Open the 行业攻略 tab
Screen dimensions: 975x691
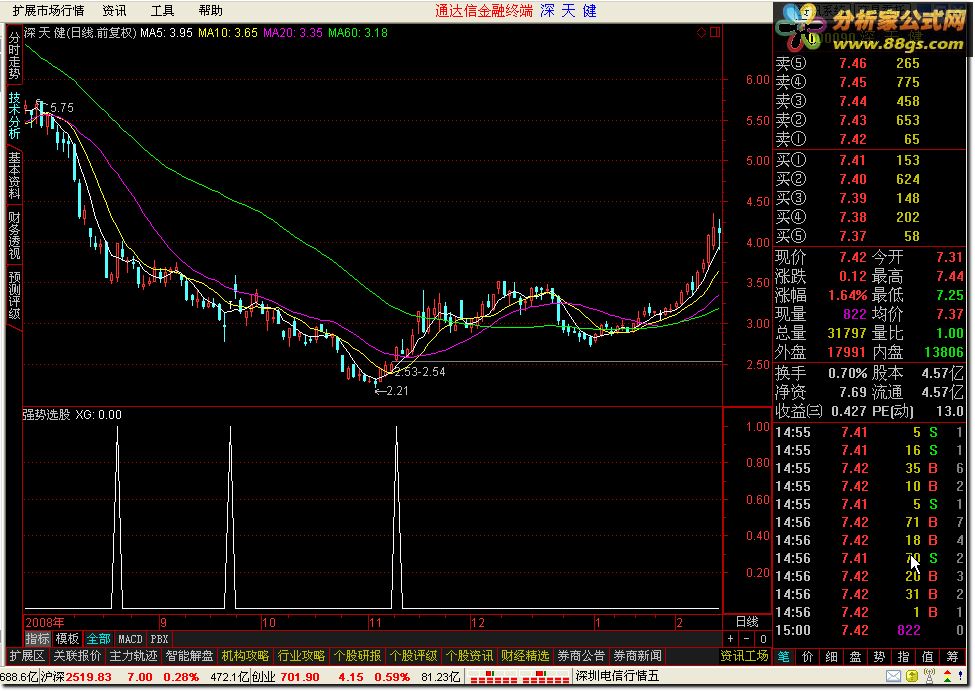coord(301,656)
